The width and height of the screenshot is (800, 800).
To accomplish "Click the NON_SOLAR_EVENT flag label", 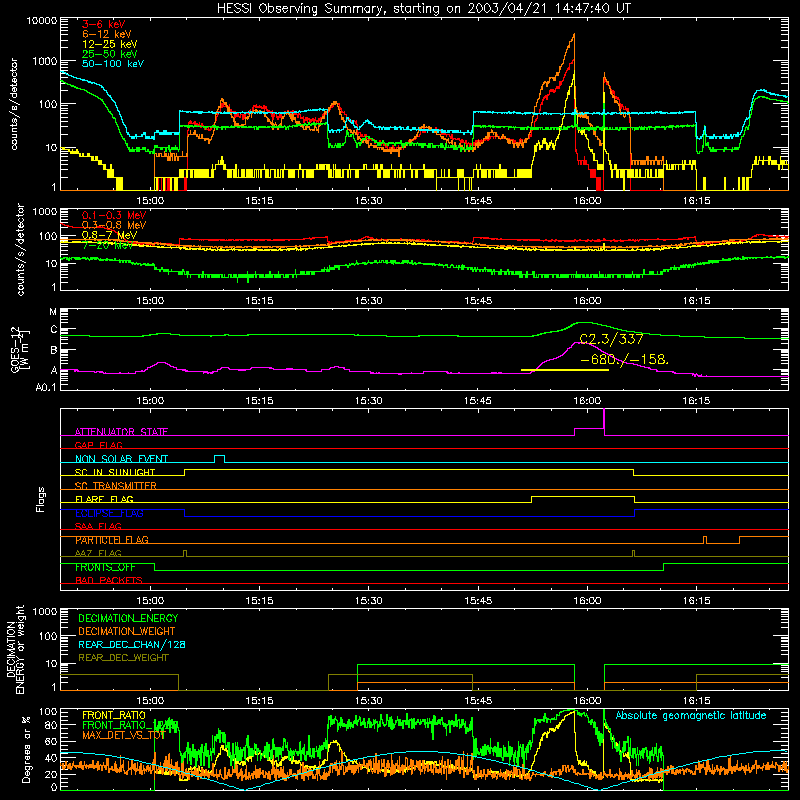I will point(121,459).
